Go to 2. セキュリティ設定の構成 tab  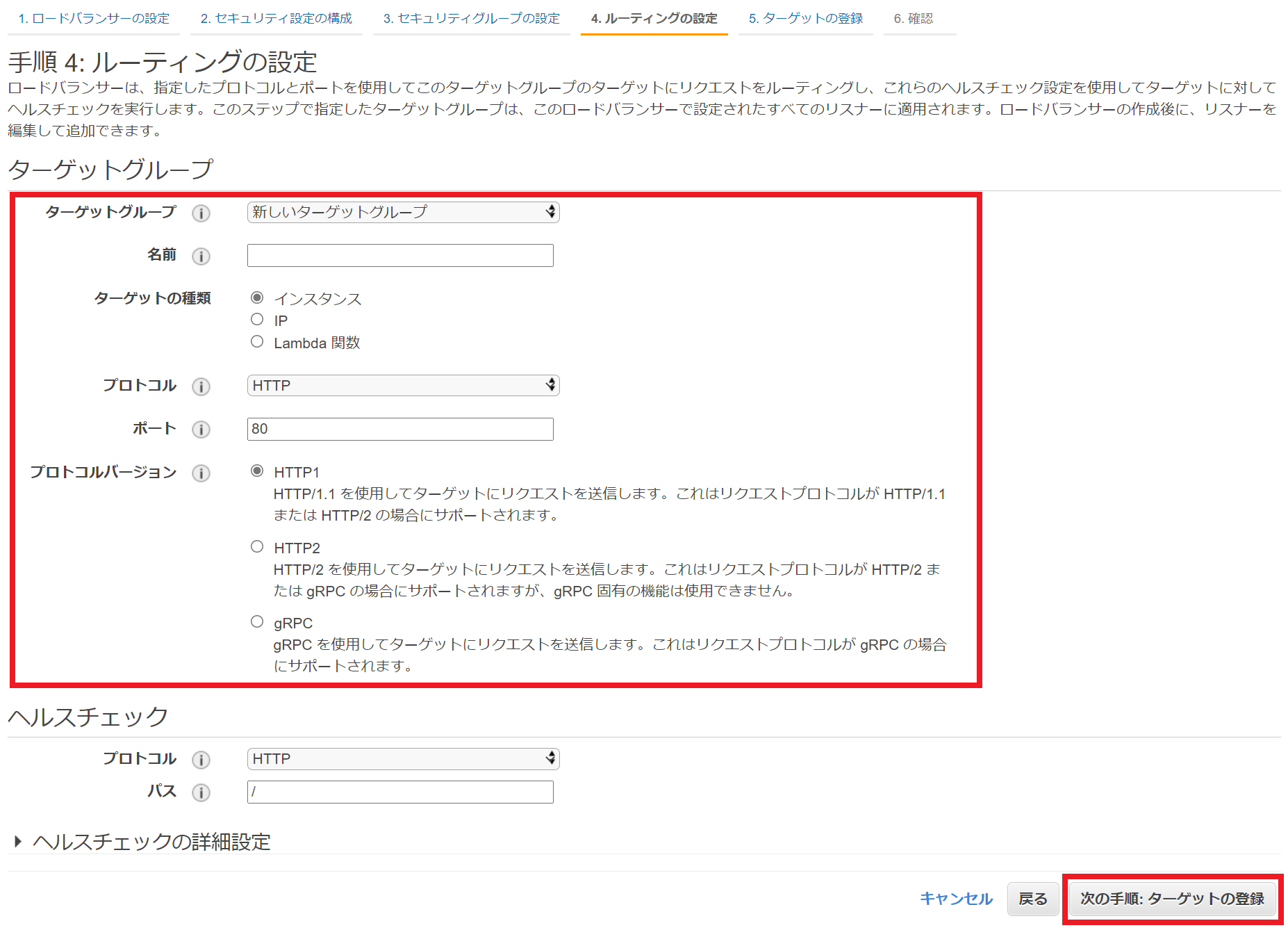276,19
